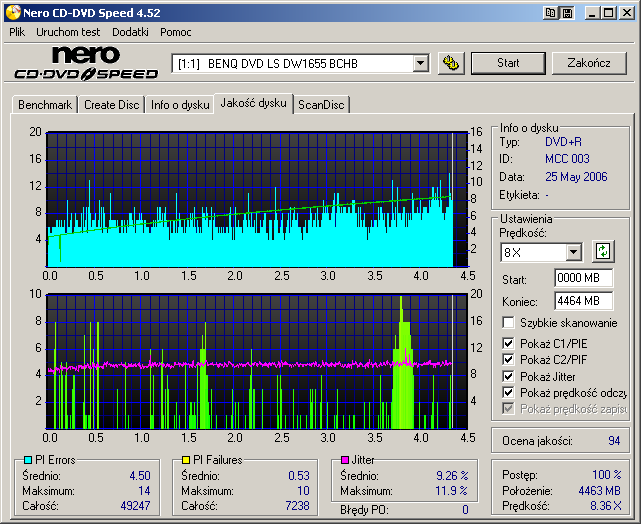Open the Pomoc menu
641x524 pixels.
[x=176, y=32]
